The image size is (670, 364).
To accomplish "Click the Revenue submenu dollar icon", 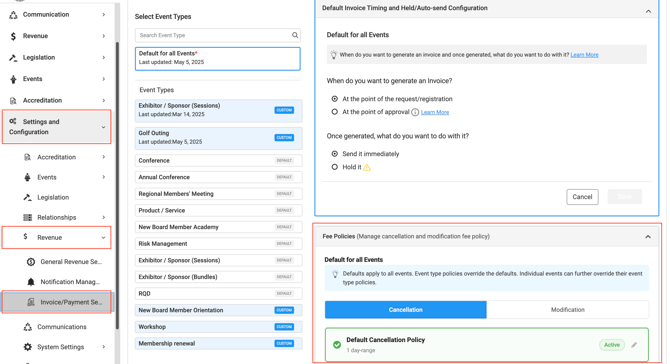I will (26, 236).
